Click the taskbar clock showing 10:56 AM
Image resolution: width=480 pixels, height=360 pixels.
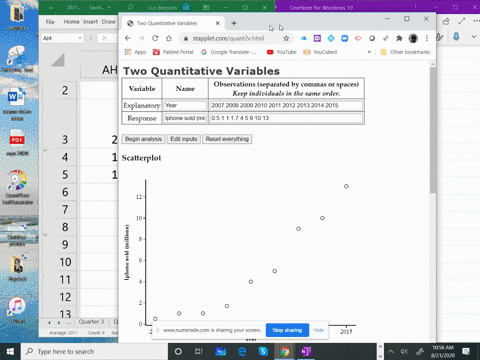[x=443, y=352]
